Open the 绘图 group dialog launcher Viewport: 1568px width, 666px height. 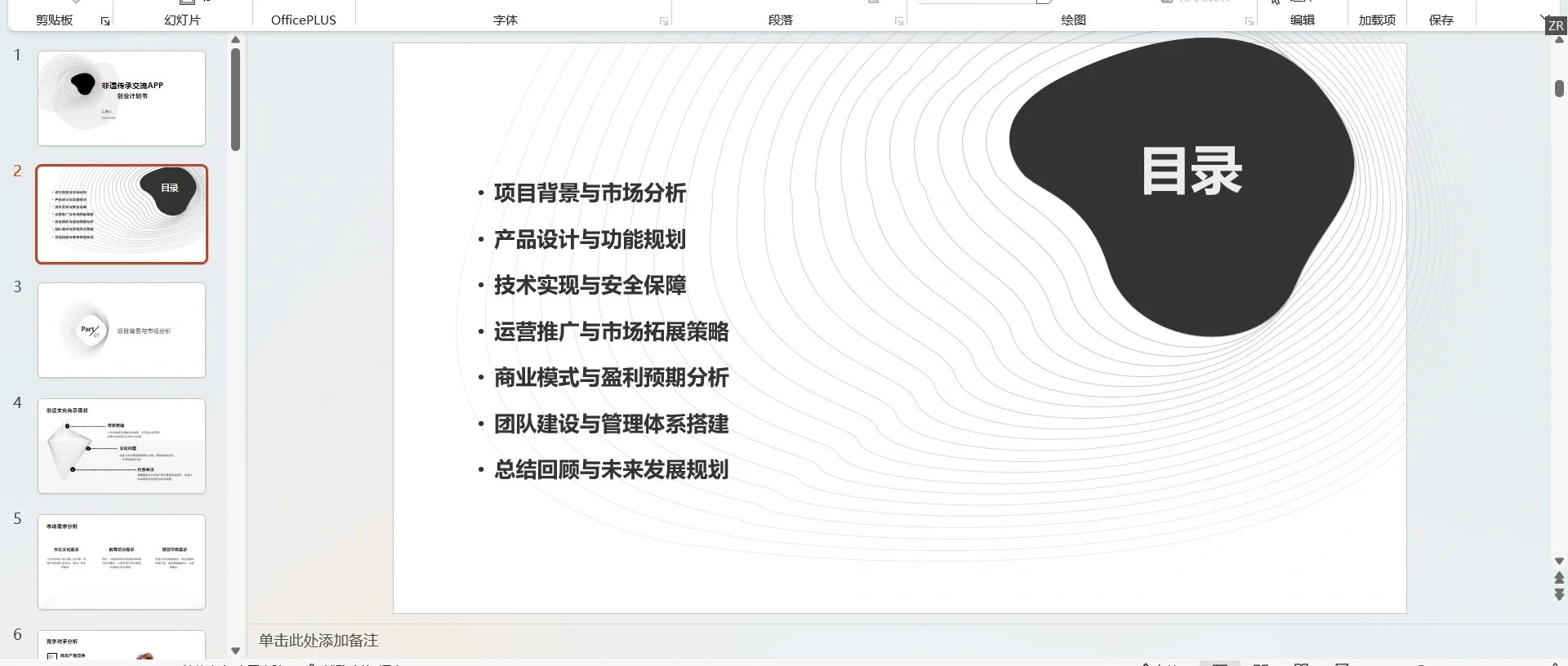tap(1249, 21)
